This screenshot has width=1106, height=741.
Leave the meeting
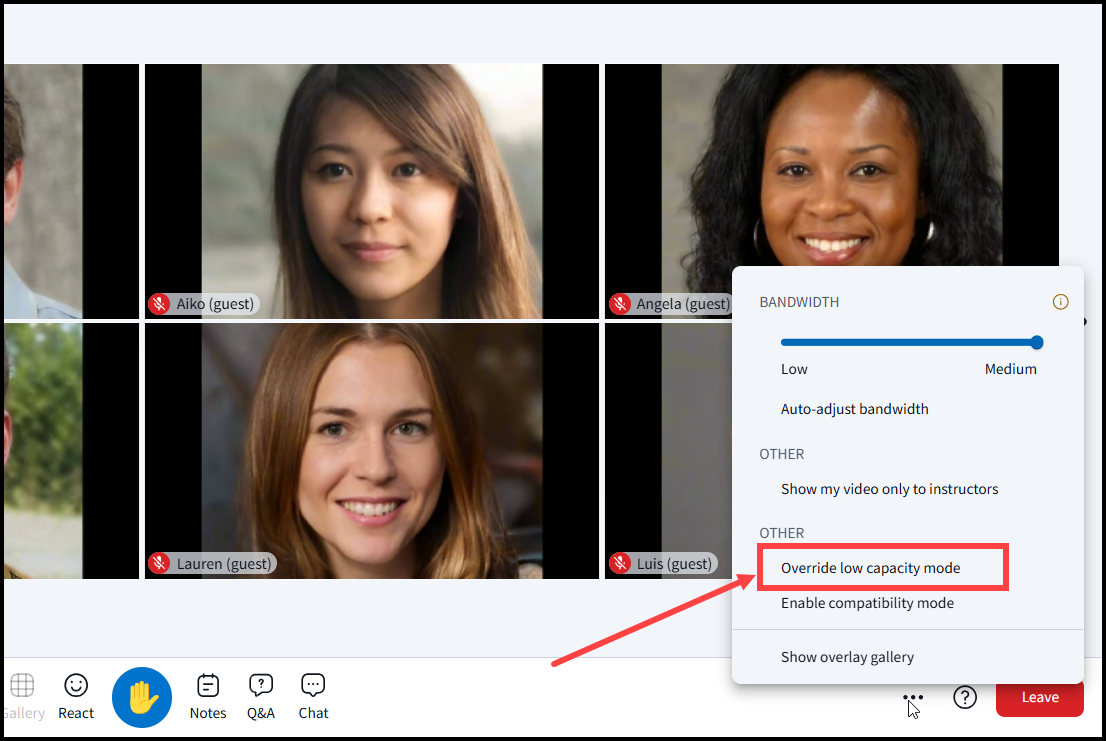[x=1039, y=697]
